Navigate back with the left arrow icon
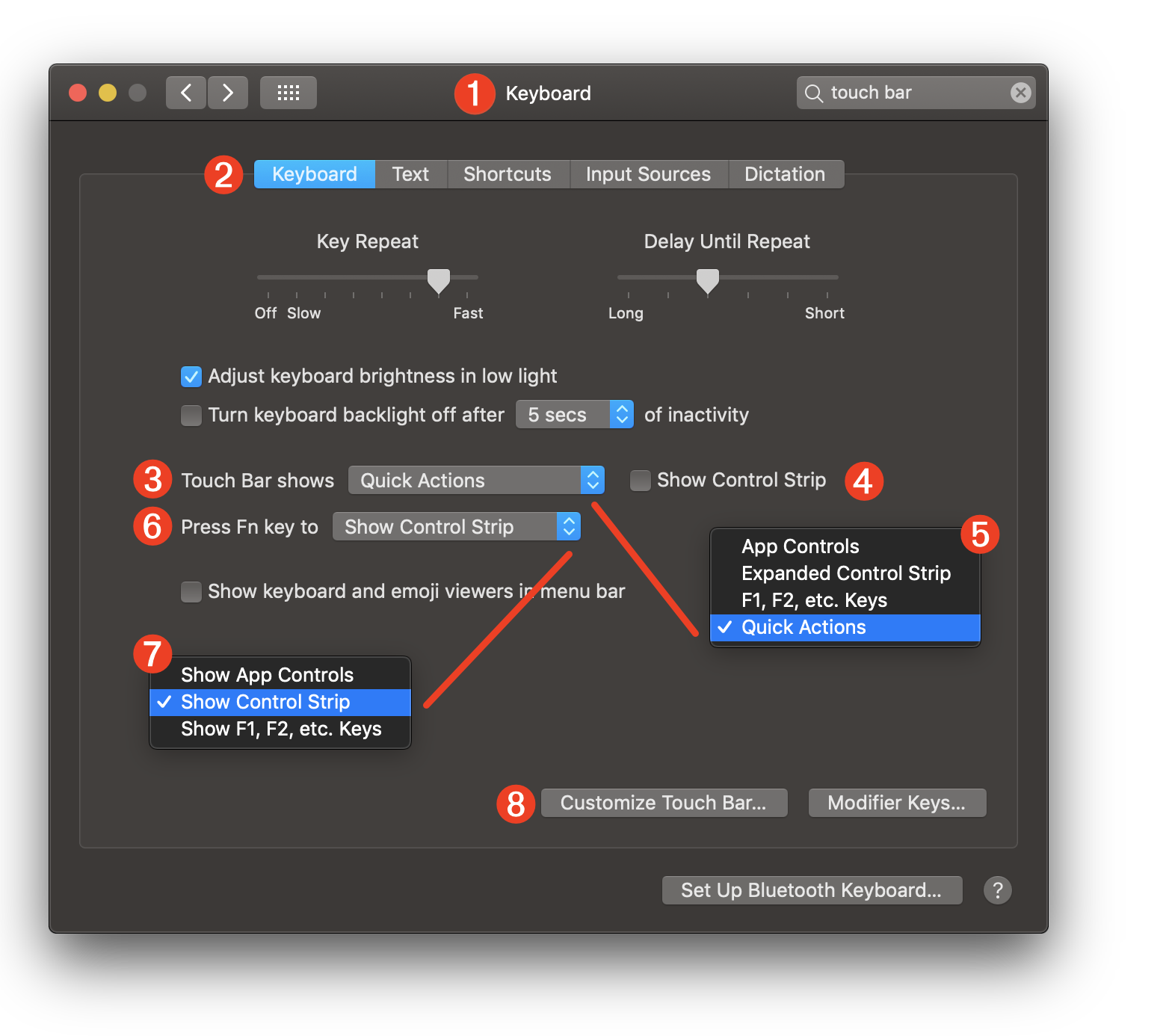This screenshot has width=1166, height=1036. [x=185, y=92]
